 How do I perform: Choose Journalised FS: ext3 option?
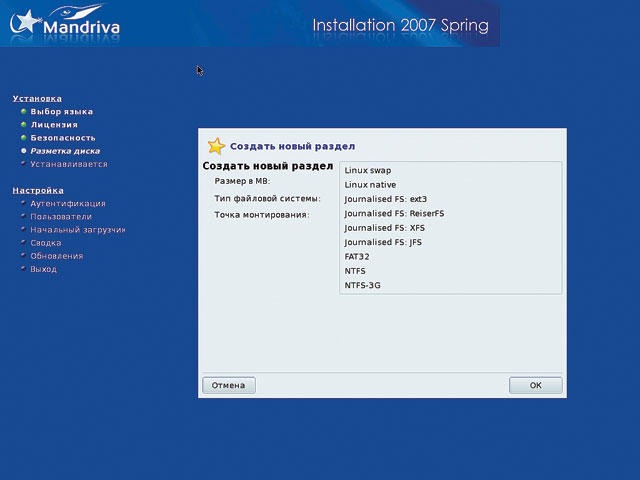[x=451, y=199]
